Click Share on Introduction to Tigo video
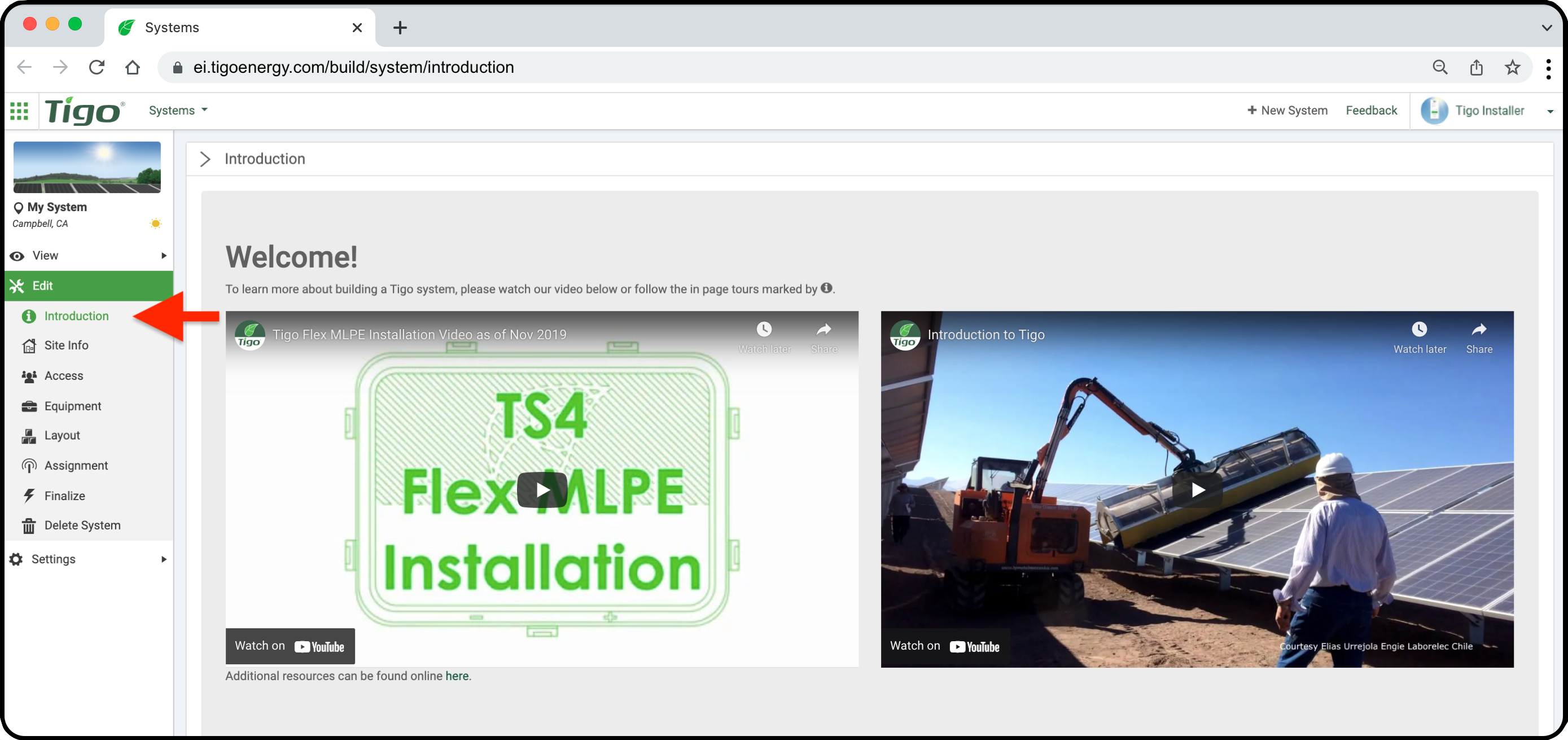1568x740 pixels. coord(1478,337)
